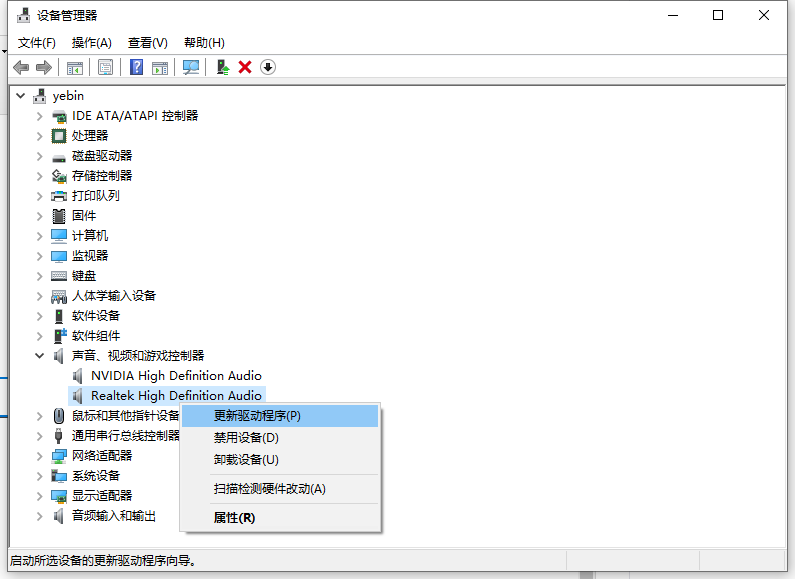Click the show/hide console tree icon

pyautogui.click(x=74, y=67)
